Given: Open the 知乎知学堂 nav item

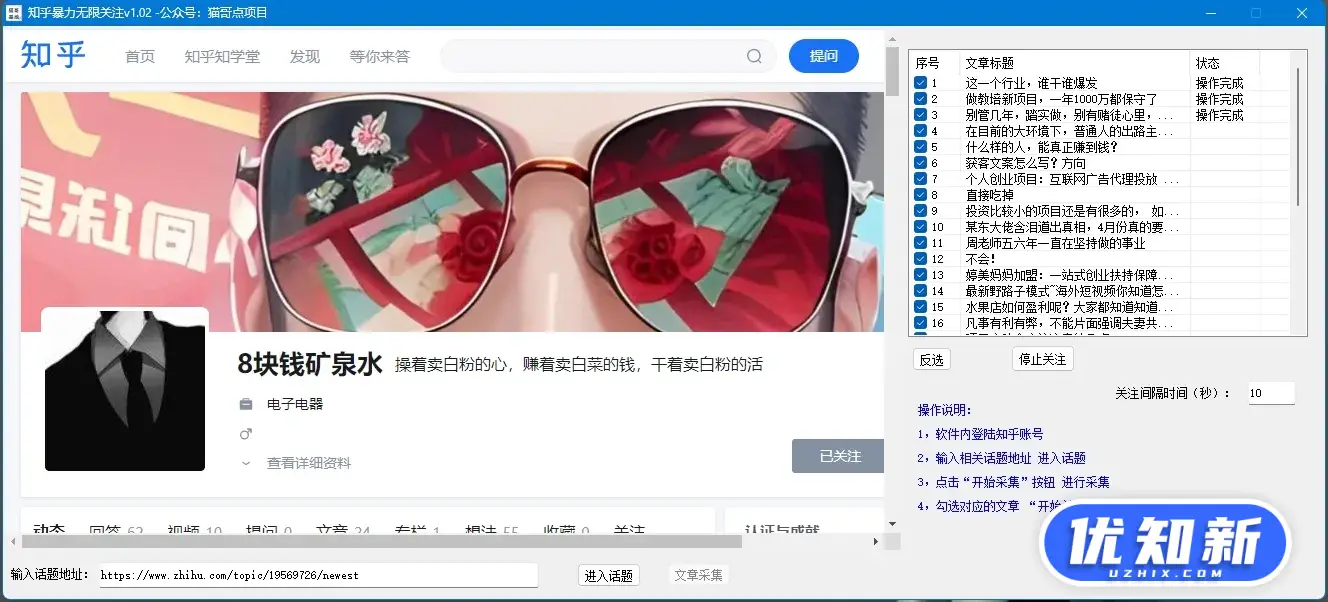Looking at the screenshot, I should [222, 56].
